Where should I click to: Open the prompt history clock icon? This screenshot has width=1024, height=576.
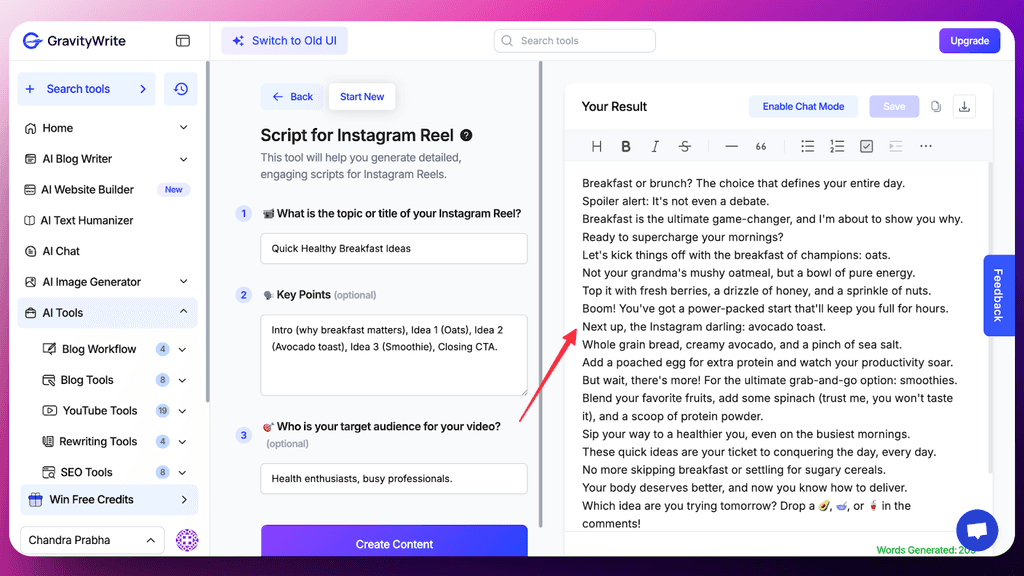coord(180,89)
